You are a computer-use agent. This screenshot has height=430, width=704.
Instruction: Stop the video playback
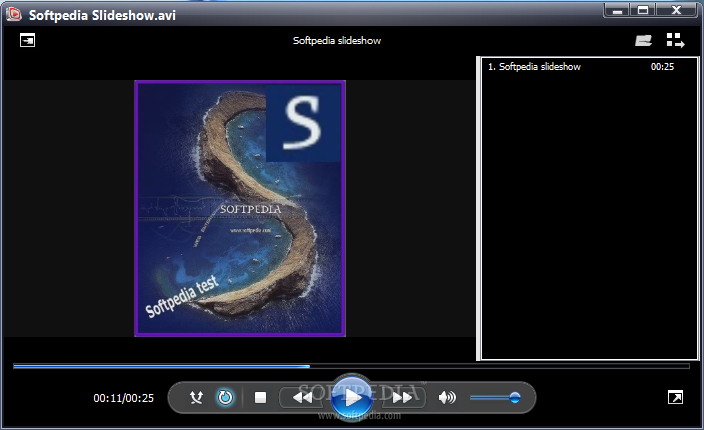point(260,397)
